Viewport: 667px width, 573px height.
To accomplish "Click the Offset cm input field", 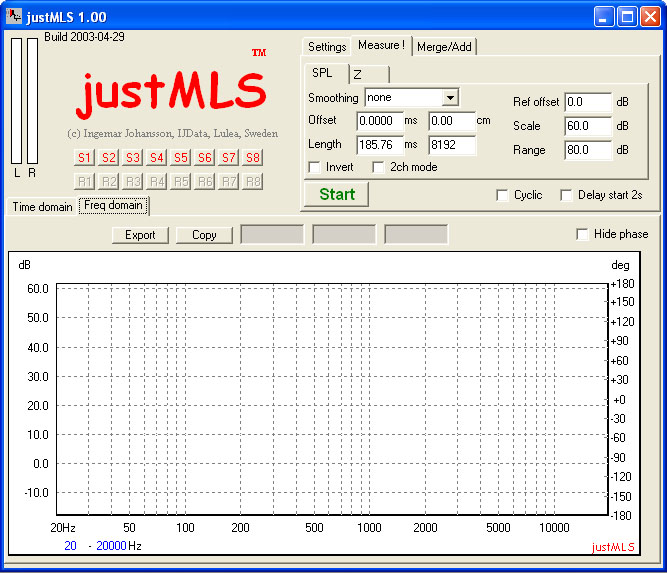I will (451, 121).
